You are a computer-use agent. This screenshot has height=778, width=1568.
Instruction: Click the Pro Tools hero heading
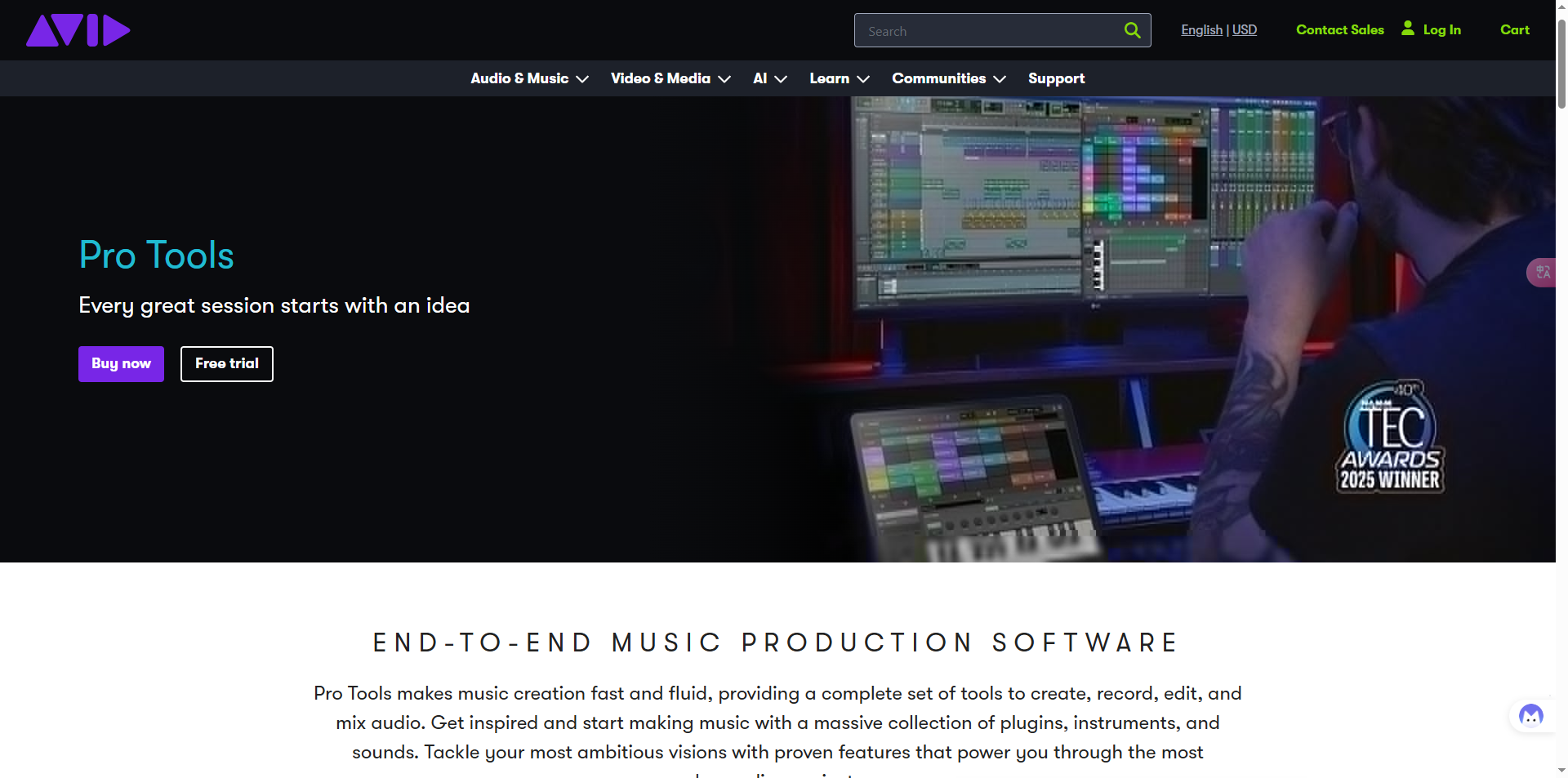click(x=157, y=256)
